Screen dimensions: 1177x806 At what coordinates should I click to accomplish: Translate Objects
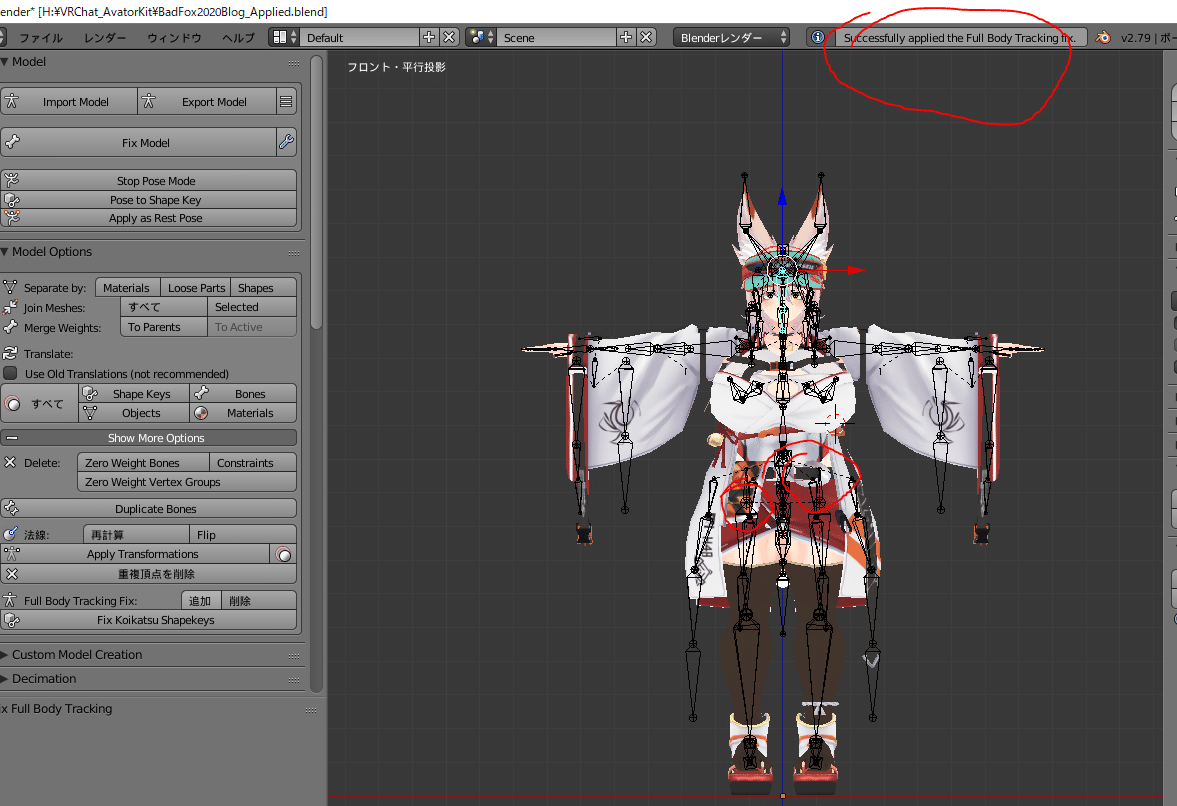click(x=134, y=413)
